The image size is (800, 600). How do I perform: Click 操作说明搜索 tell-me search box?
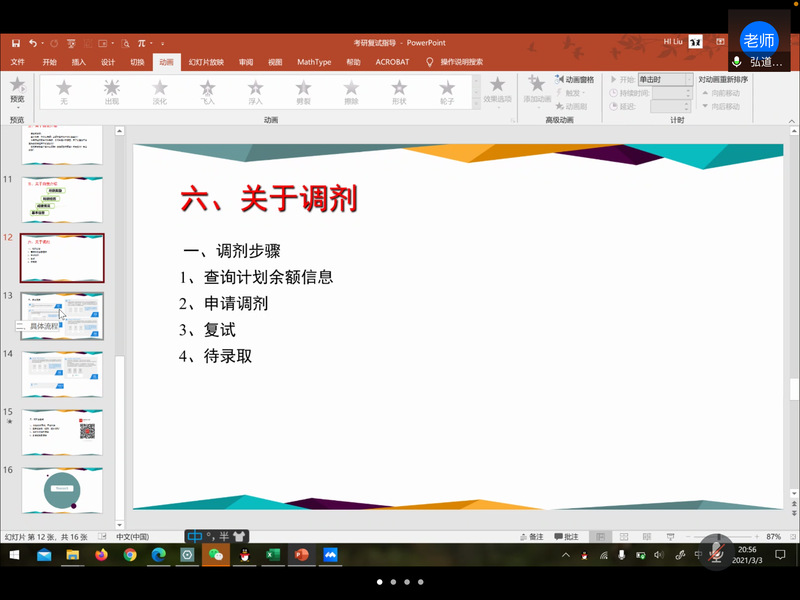click(461, 61)
